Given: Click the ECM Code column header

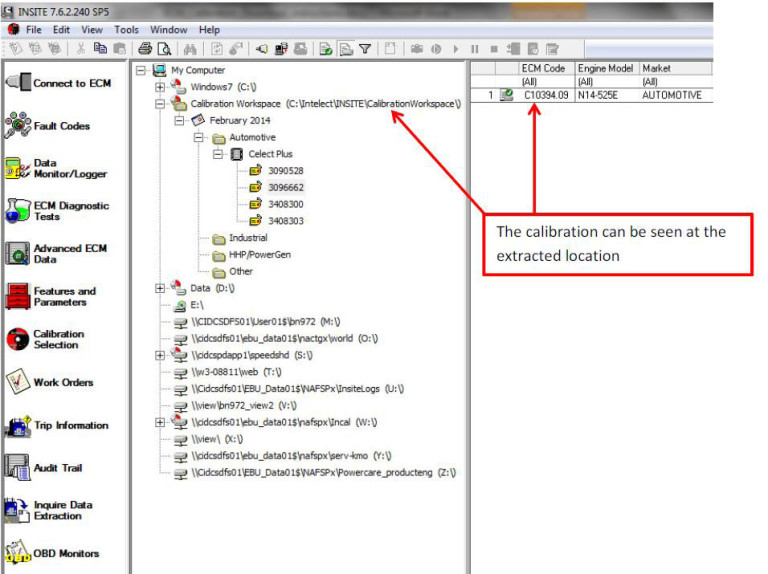Looking at the screenshot, I should pyautogui.click(x=546, y=68).
